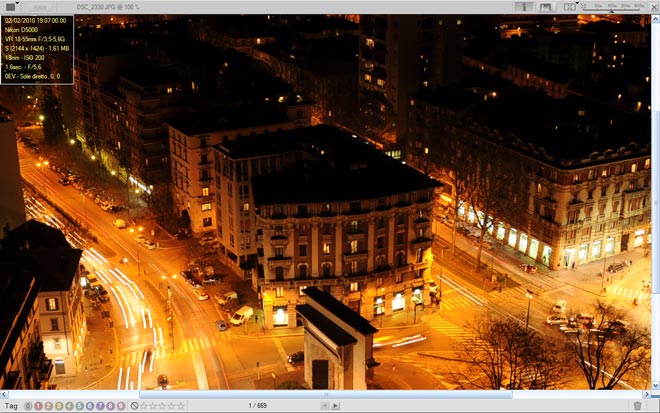Close the image viewer with X
Image resolution: width=660 pixels, height=413 pixels.
click(x=652, y=6)
